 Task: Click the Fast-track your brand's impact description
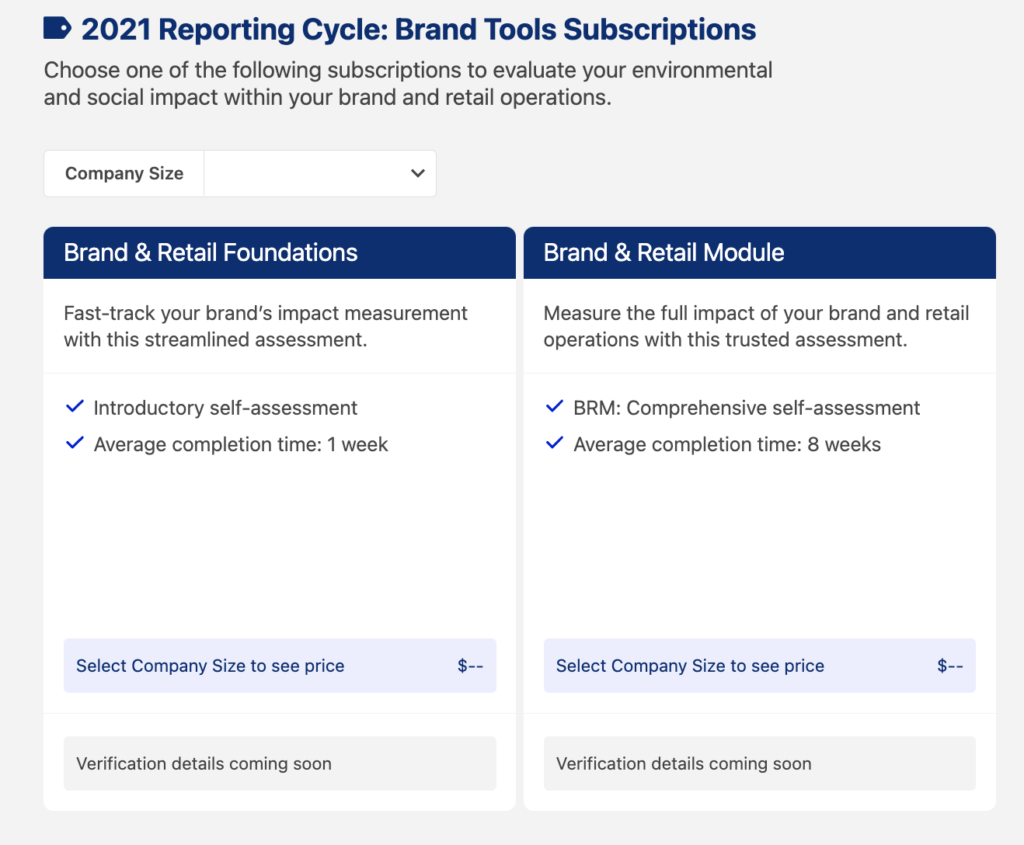pos(265,327)
